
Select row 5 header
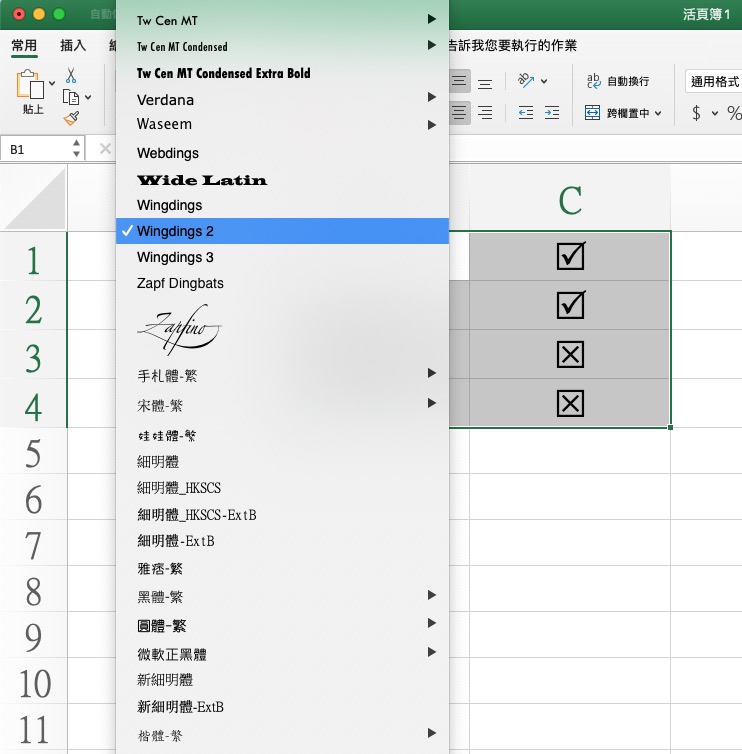pyautogui.click(x=33, y=453)
